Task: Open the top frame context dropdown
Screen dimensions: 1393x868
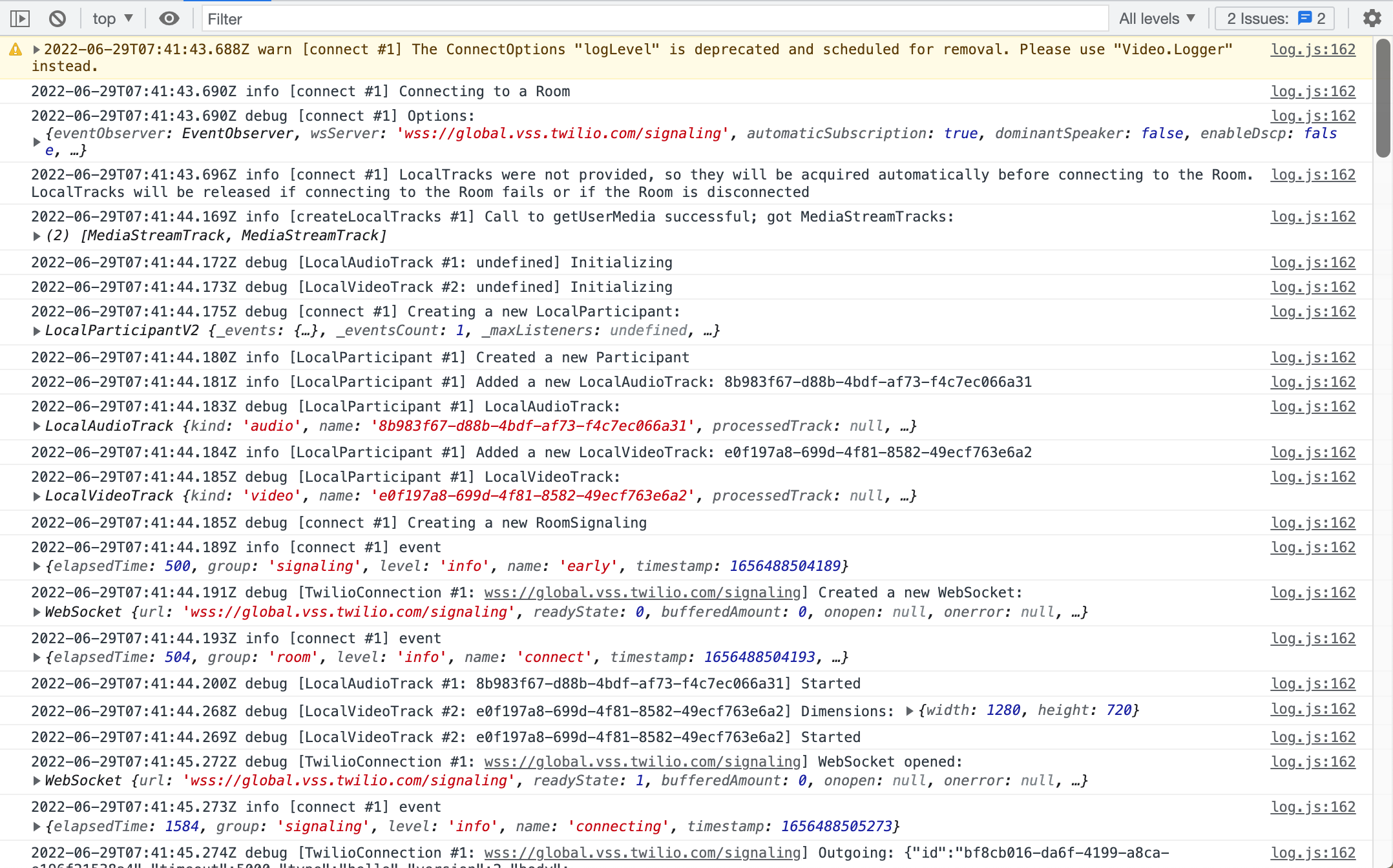Action: (111, 18)
